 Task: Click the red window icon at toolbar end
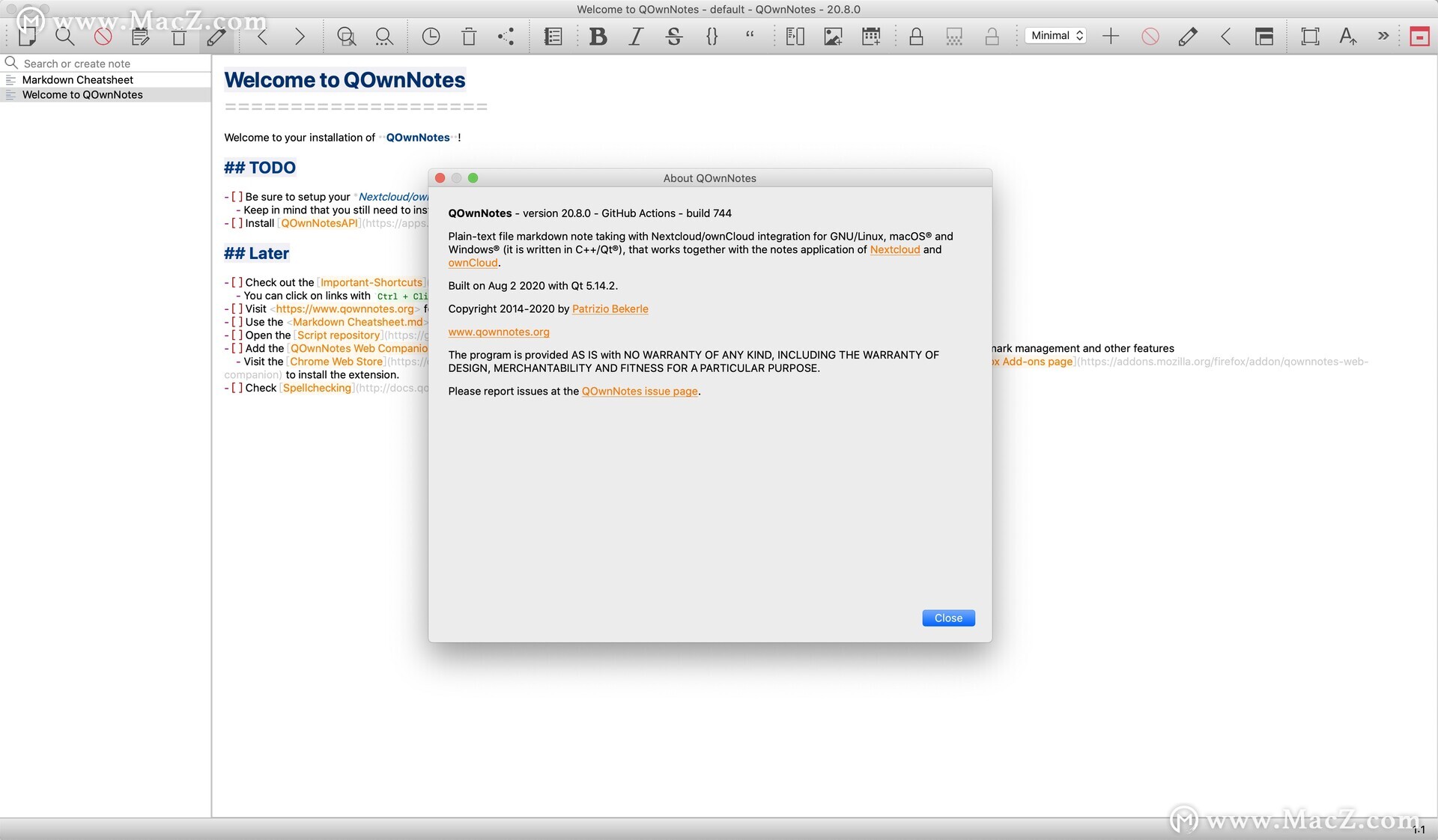1419,36
